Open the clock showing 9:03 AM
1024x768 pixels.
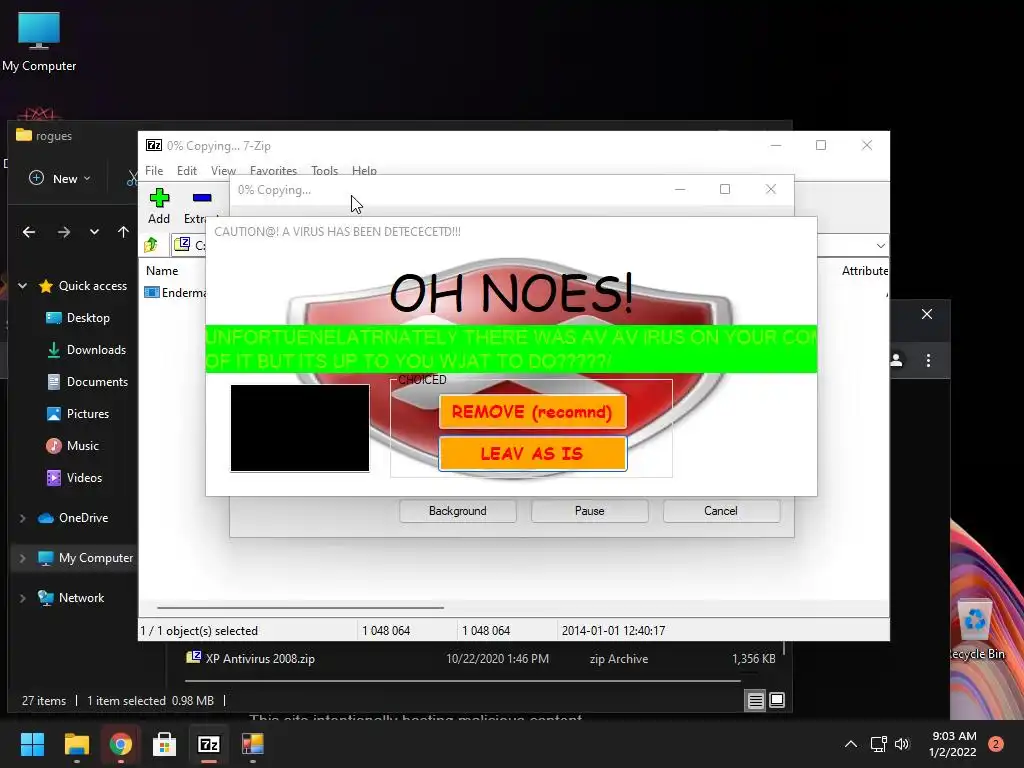(953, 744)
